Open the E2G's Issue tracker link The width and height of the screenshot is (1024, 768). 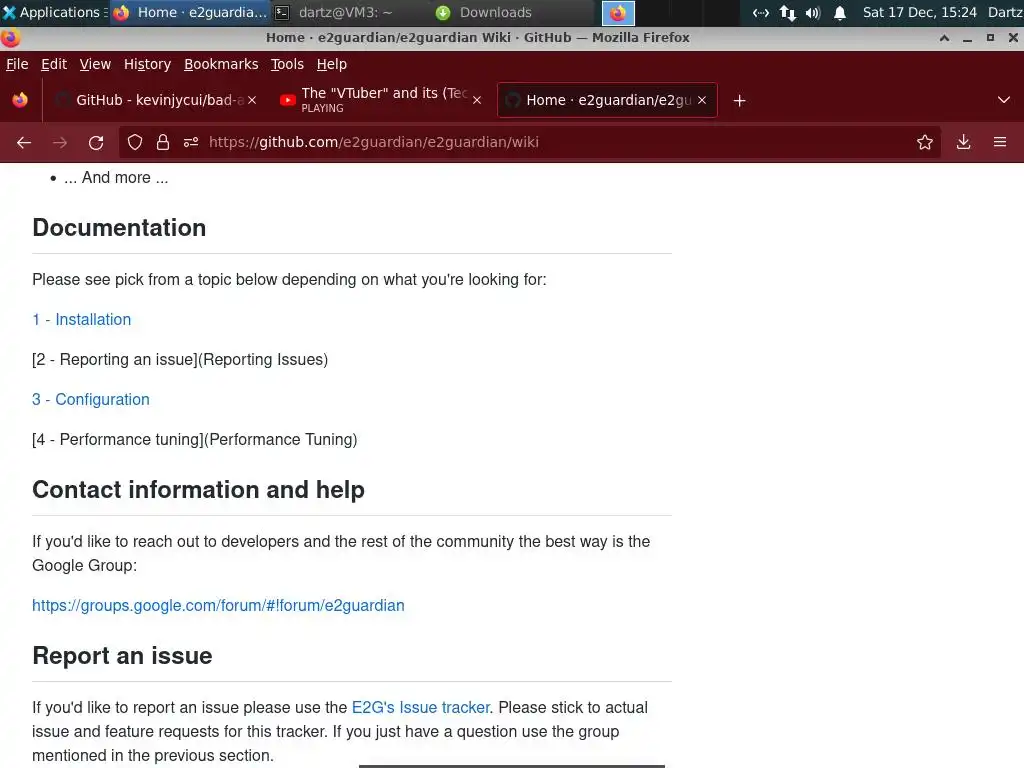coord(421,707)
